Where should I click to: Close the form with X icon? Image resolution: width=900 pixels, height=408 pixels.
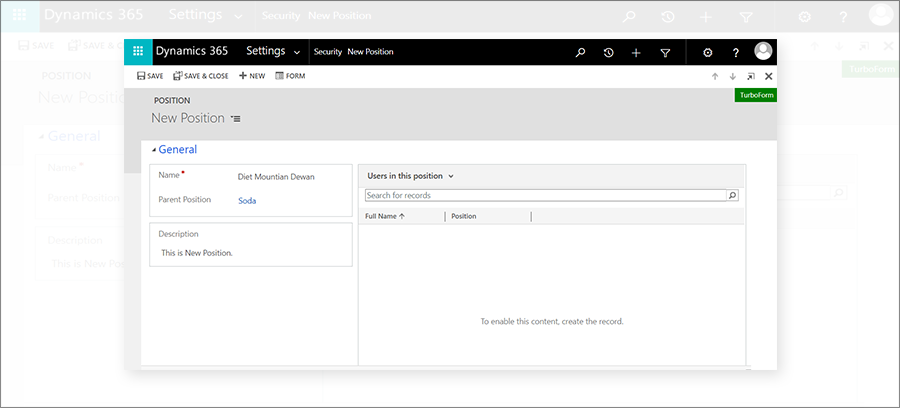pos(769,76)
